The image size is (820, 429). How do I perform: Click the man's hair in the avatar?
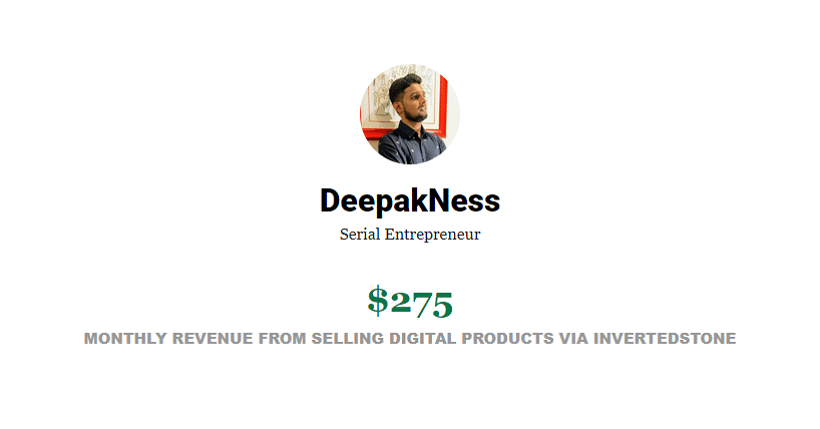click(x=405, y=84)
